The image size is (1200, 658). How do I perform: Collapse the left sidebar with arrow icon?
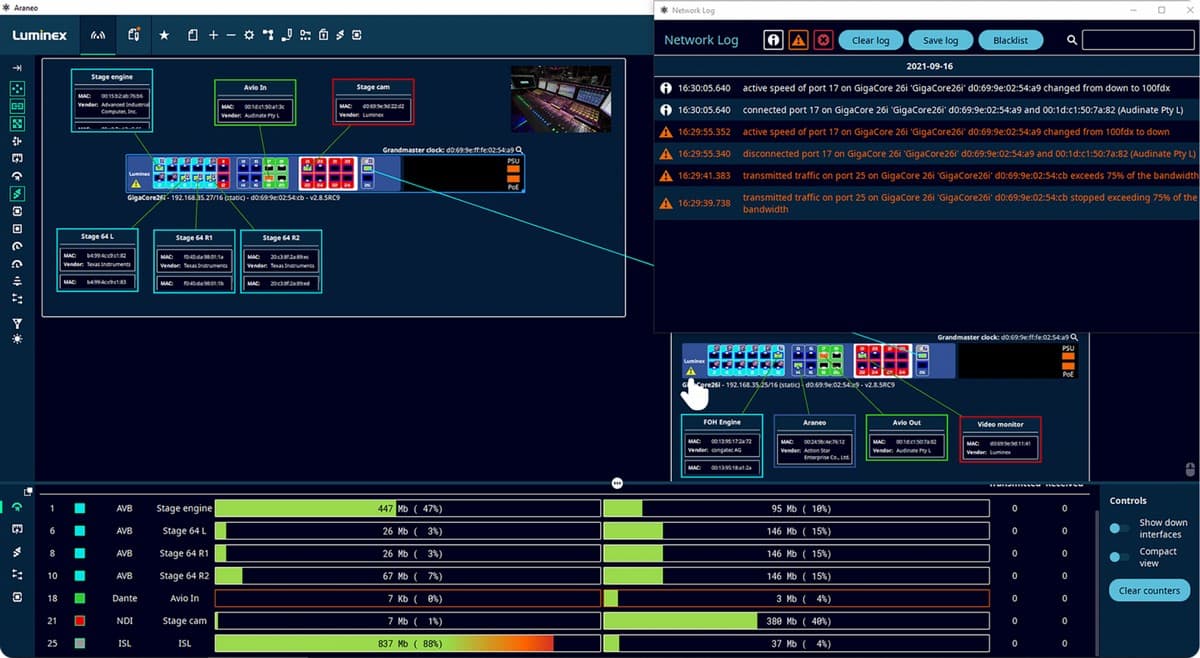click(17, 67)
